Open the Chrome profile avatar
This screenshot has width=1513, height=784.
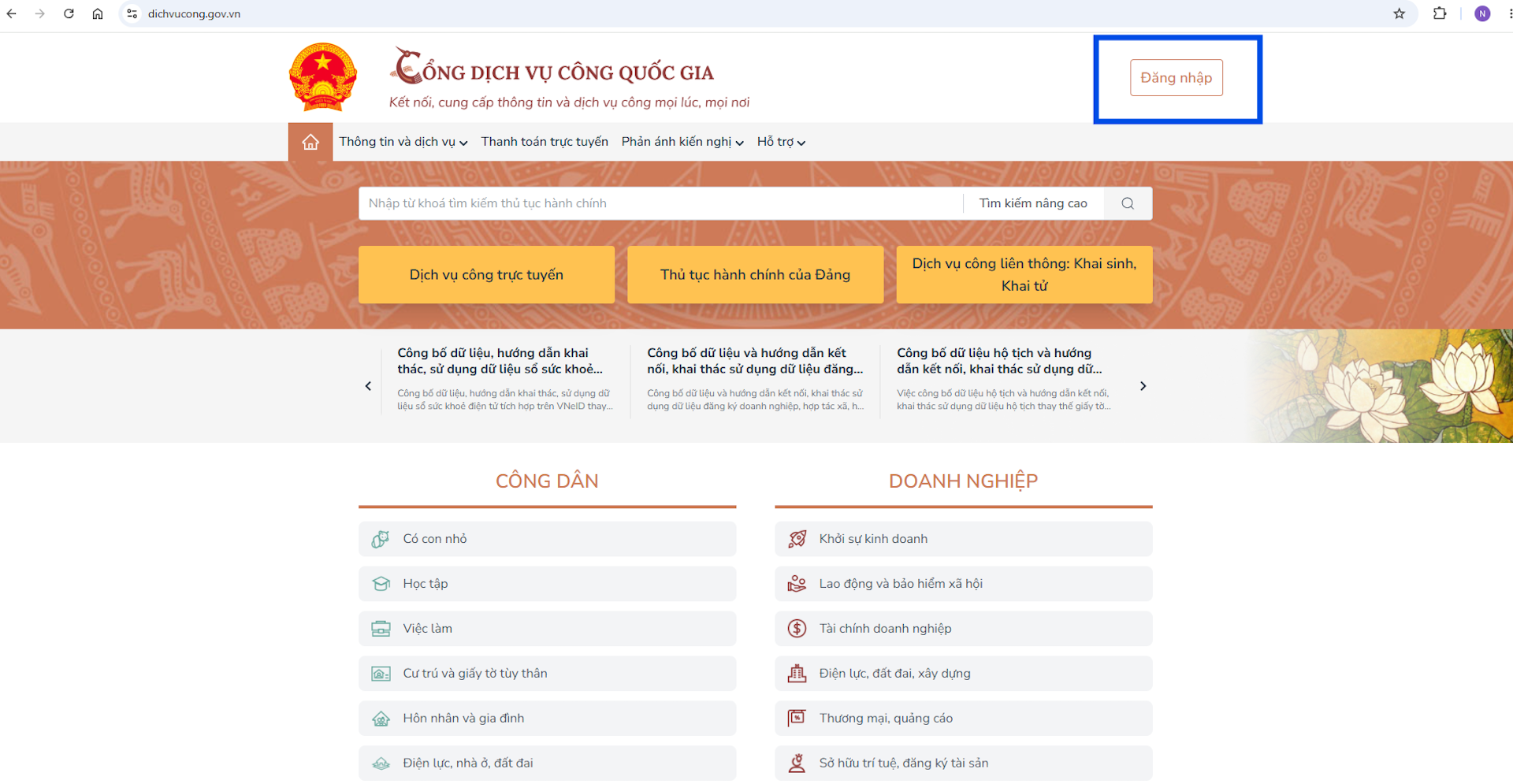1482,13
